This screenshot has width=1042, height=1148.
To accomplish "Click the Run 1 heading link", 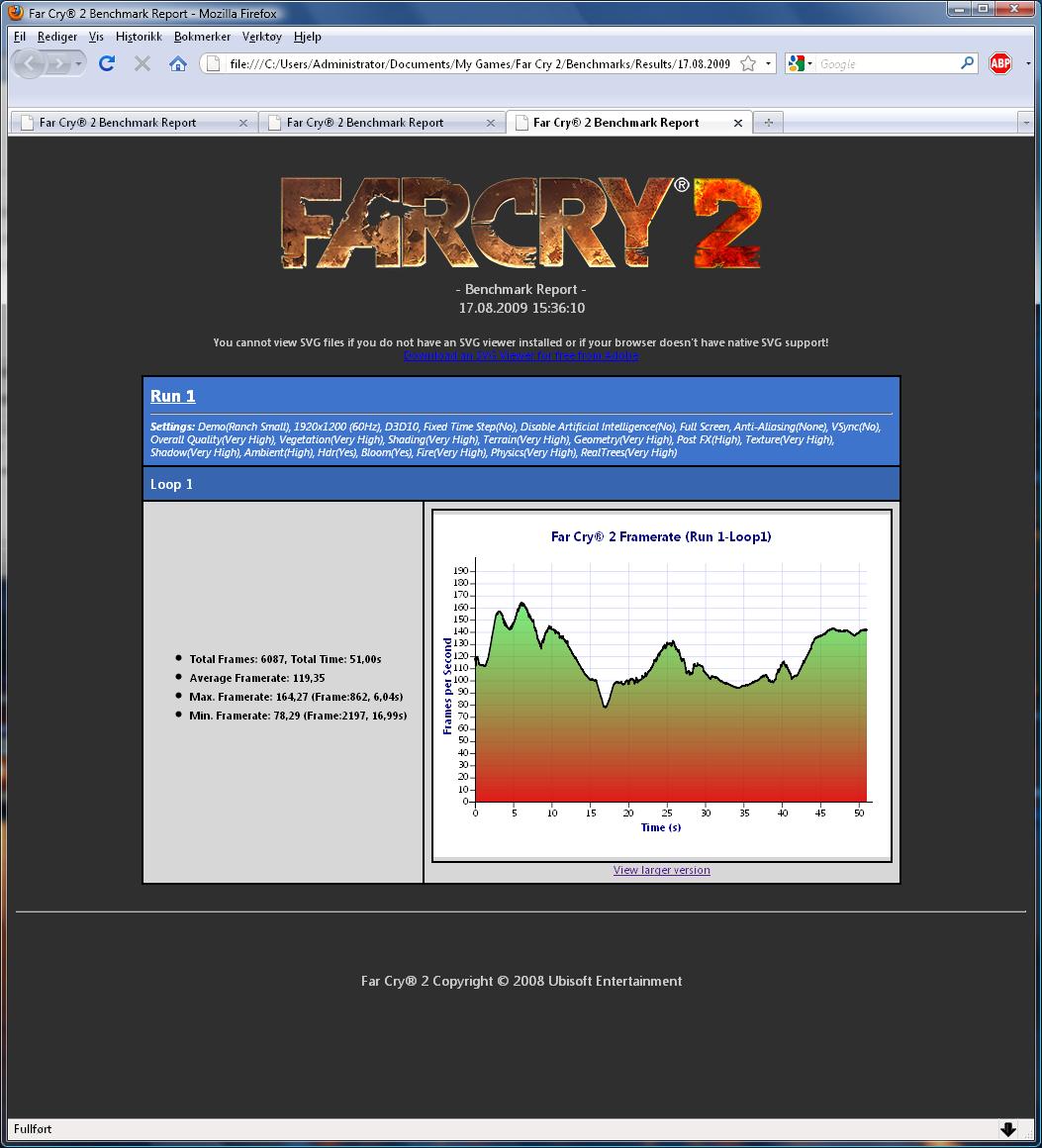I will pyautogui.click(x=173, y=396).
